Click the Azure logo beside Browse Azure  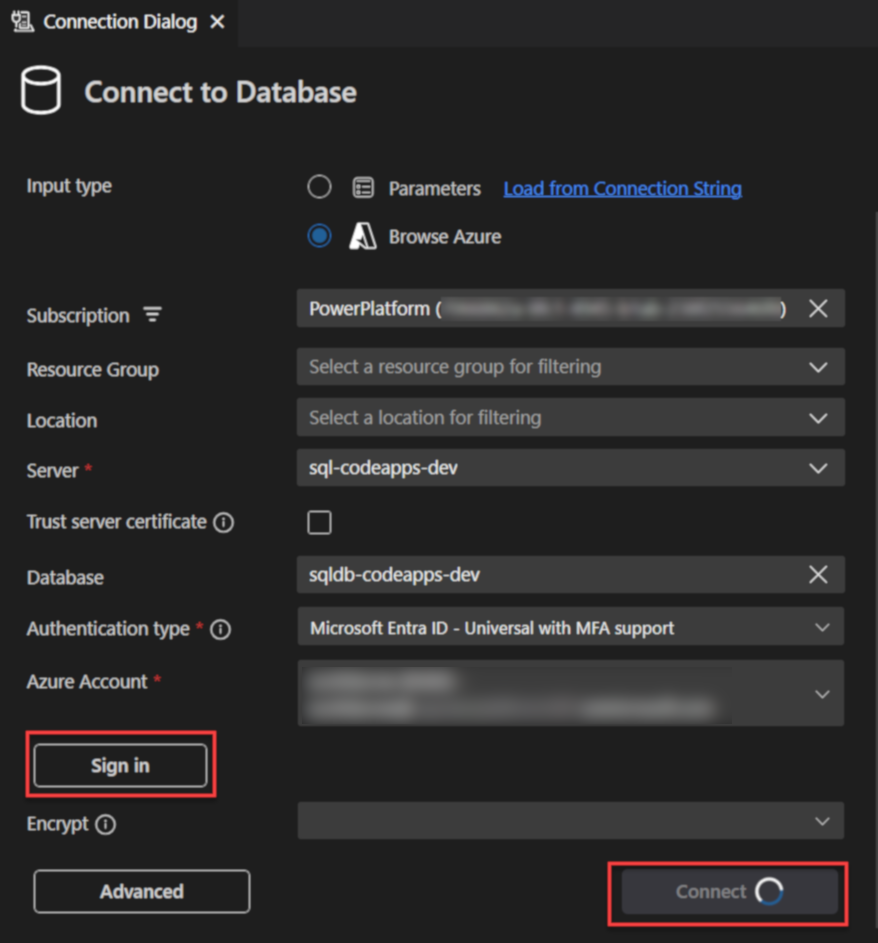(x=362, y=236)
